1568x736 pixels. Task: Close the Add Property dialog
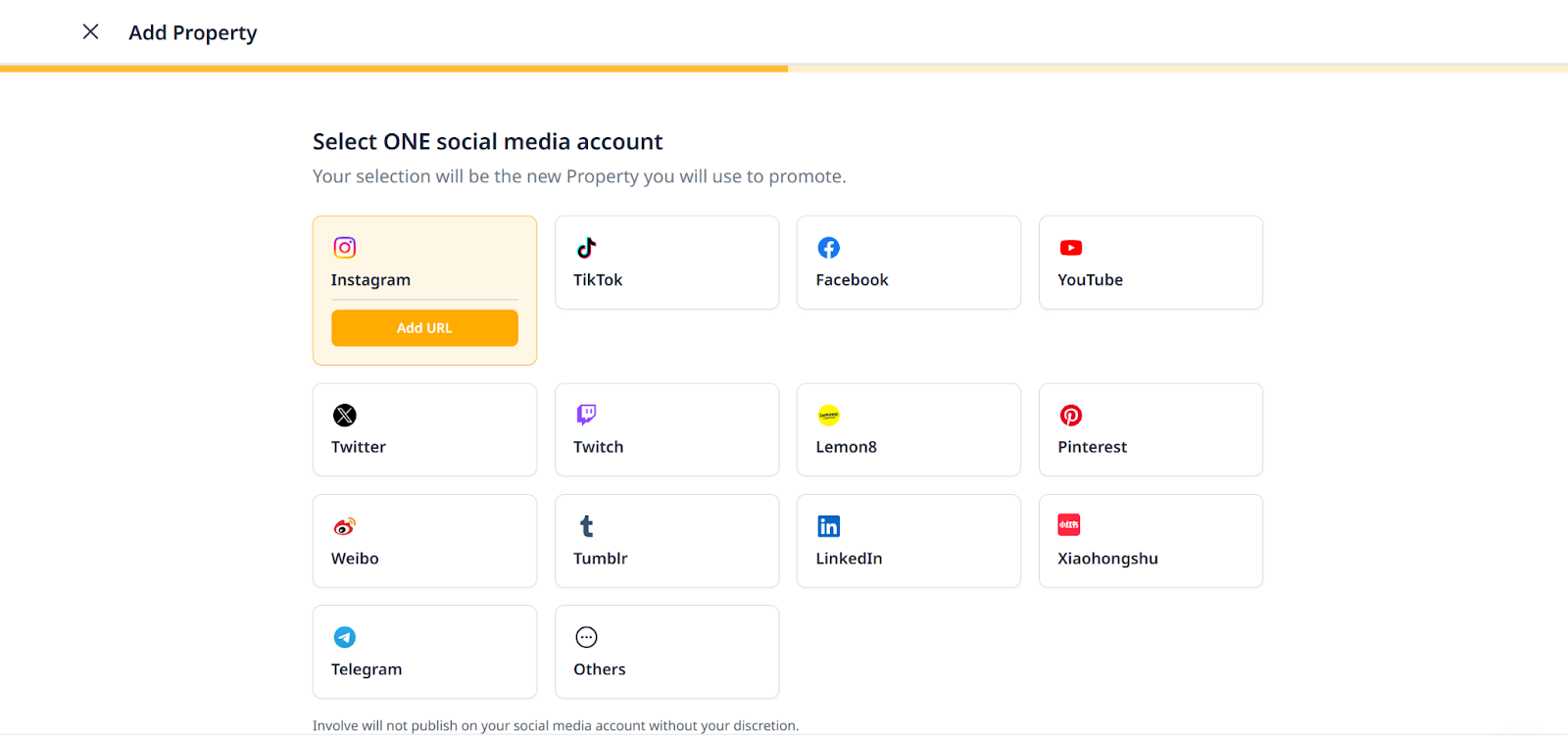point(90,32)
